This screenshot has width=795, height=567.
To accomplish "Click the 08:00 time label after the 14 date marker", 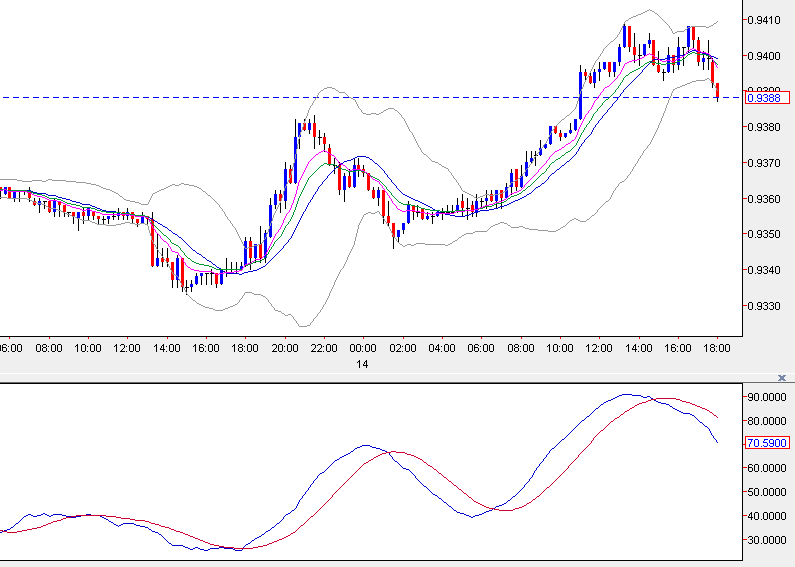I will tap(521, 348).
